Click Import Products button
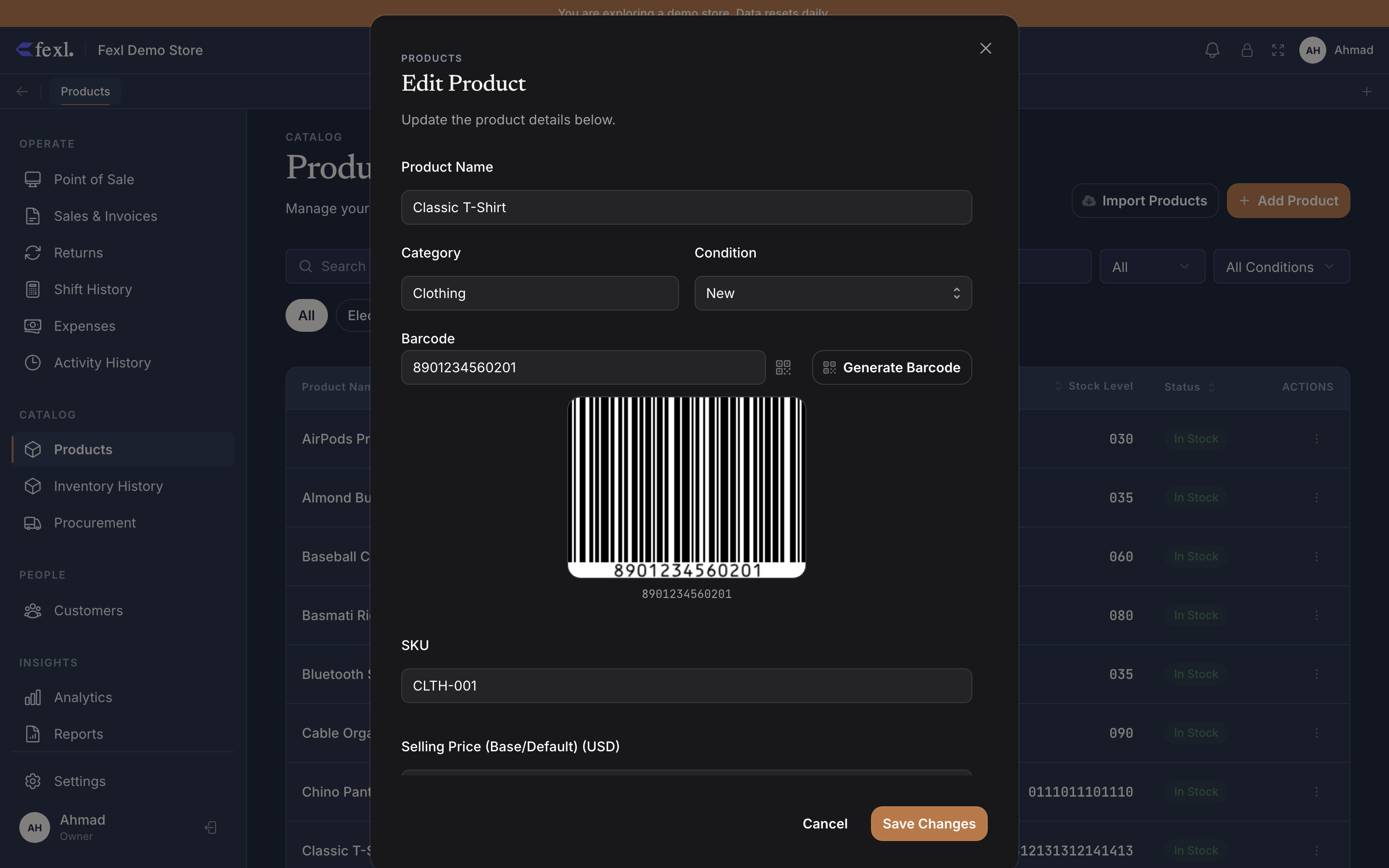Viewport: 1389px width, 868px height. [x=1144, y=200]
